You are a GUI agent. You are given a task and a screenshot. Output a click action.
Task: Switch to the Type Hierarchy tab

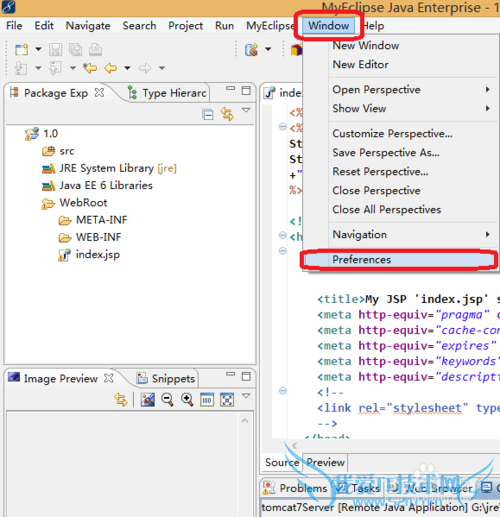click(x=167, y=93)
